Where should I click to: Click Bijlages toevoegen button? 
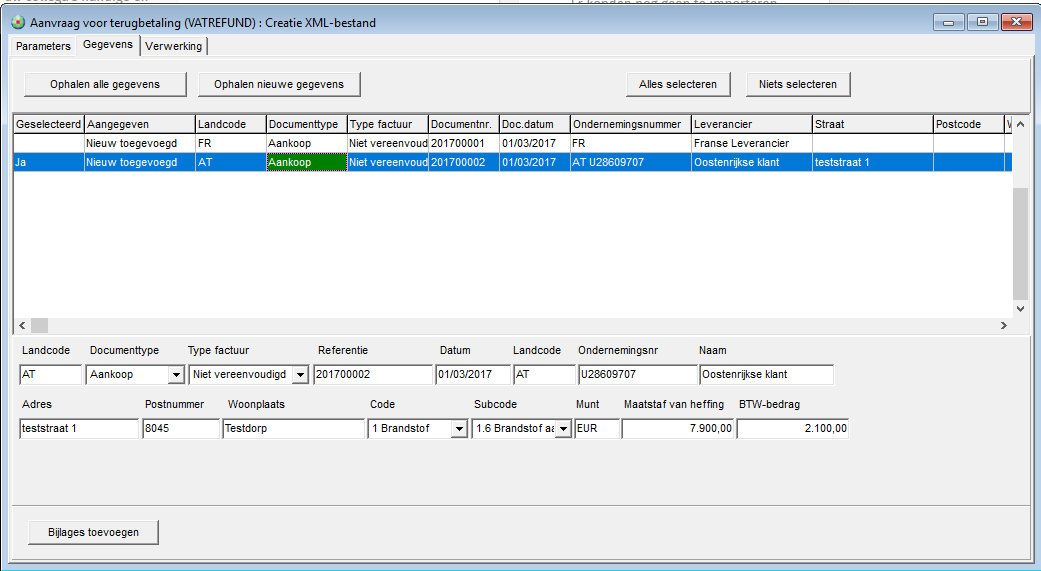pos(94,532)
